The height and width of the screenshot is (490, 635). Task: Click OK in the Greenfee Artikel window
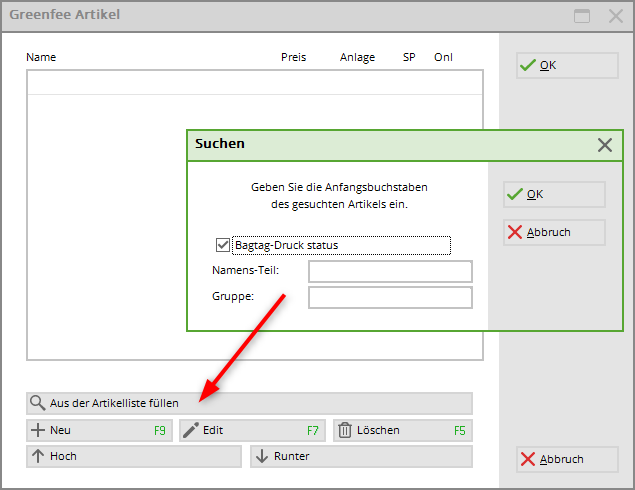pos(567,65)
